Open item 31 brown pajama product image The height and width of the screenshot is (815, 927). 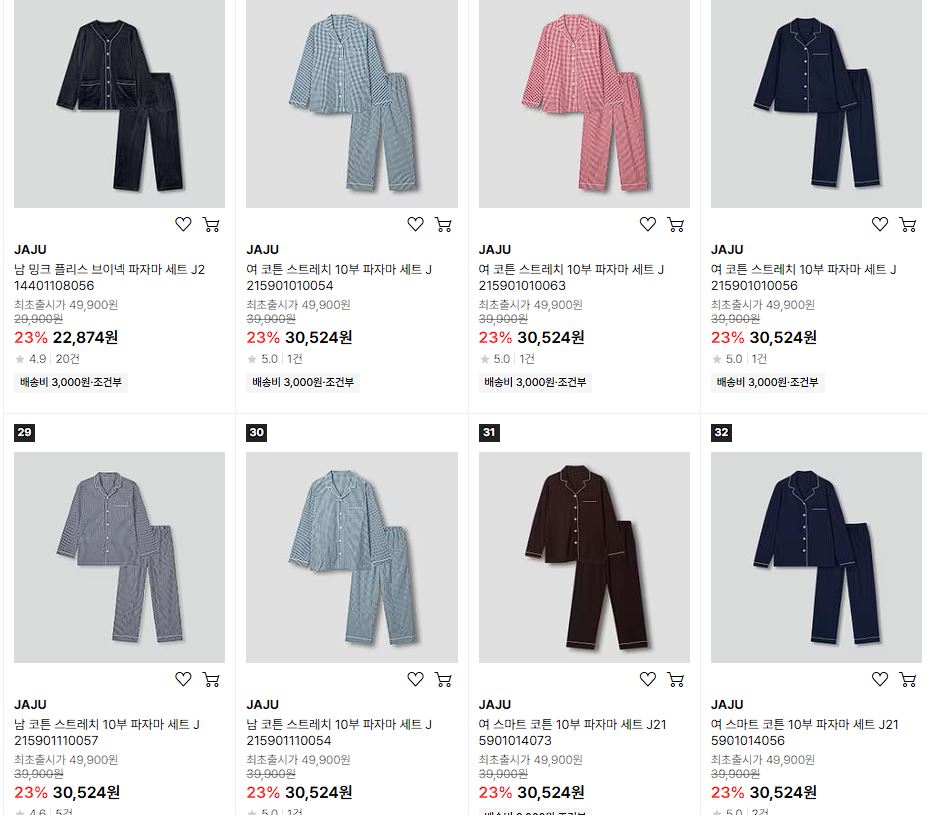pyautogui.click(x=584, y=557)
